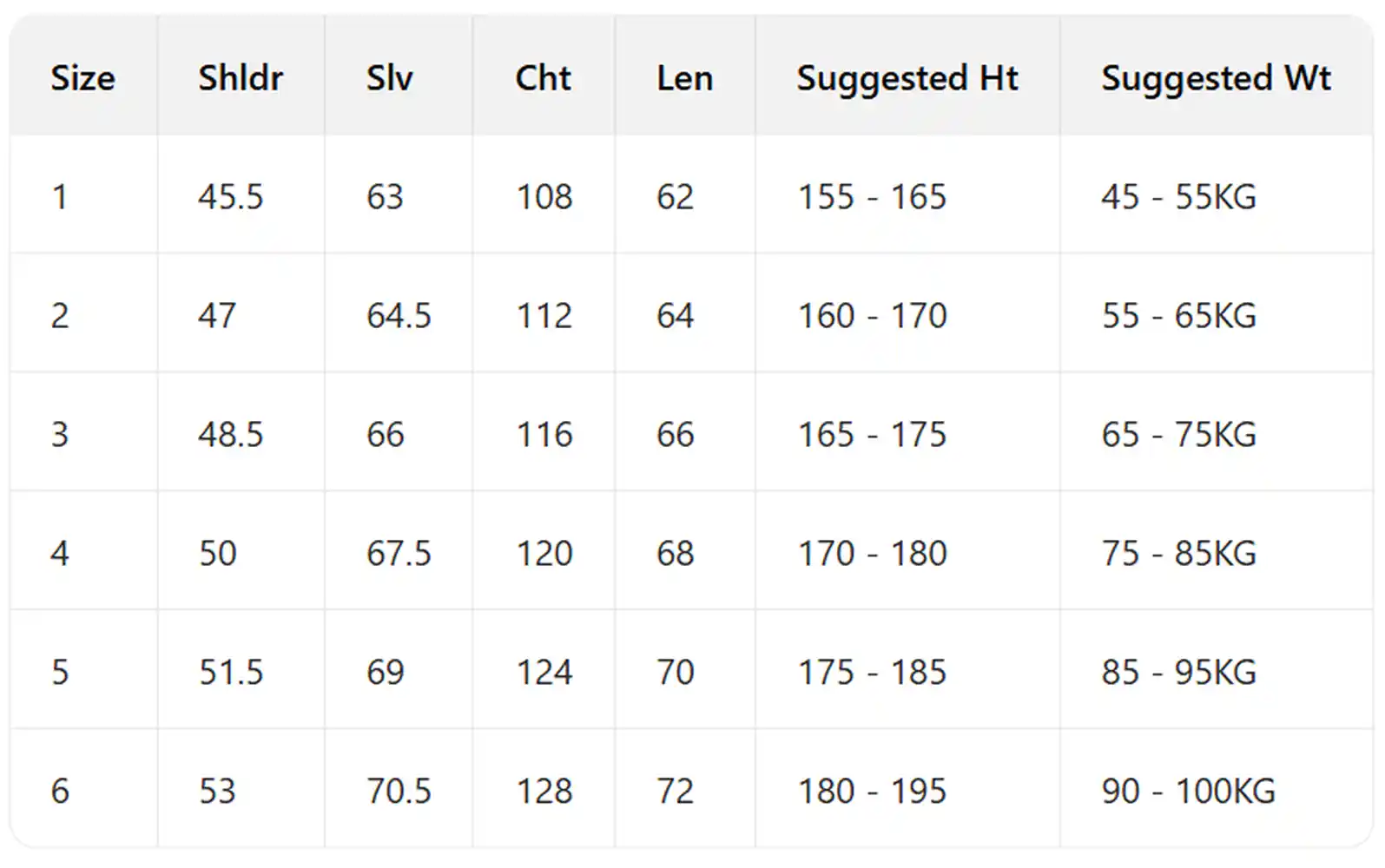Select shoulder value 51.5 cell
Screen dimensions: 1385x868
[x=230, y=673]
